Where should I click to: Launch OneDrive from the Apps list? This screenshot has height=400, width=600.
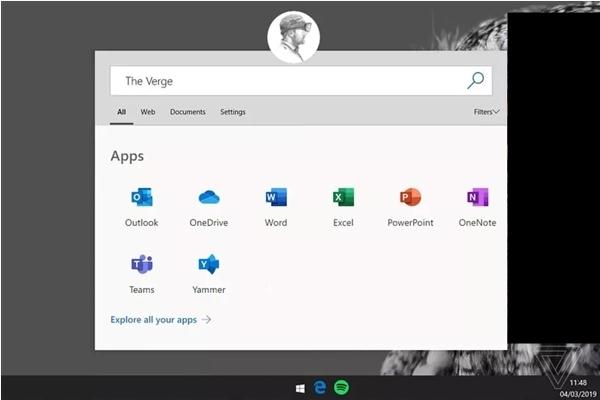(x=209, y=198)
